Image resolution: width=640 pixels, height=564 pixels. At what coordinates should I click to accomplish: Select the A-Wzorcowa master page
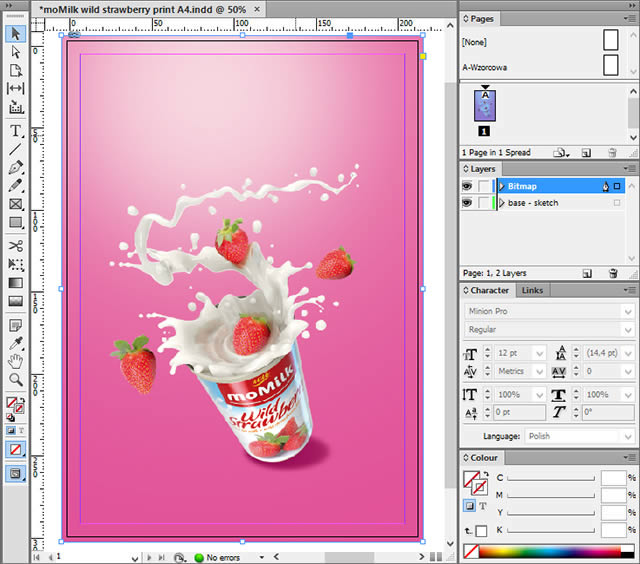(x=542, y=67)
